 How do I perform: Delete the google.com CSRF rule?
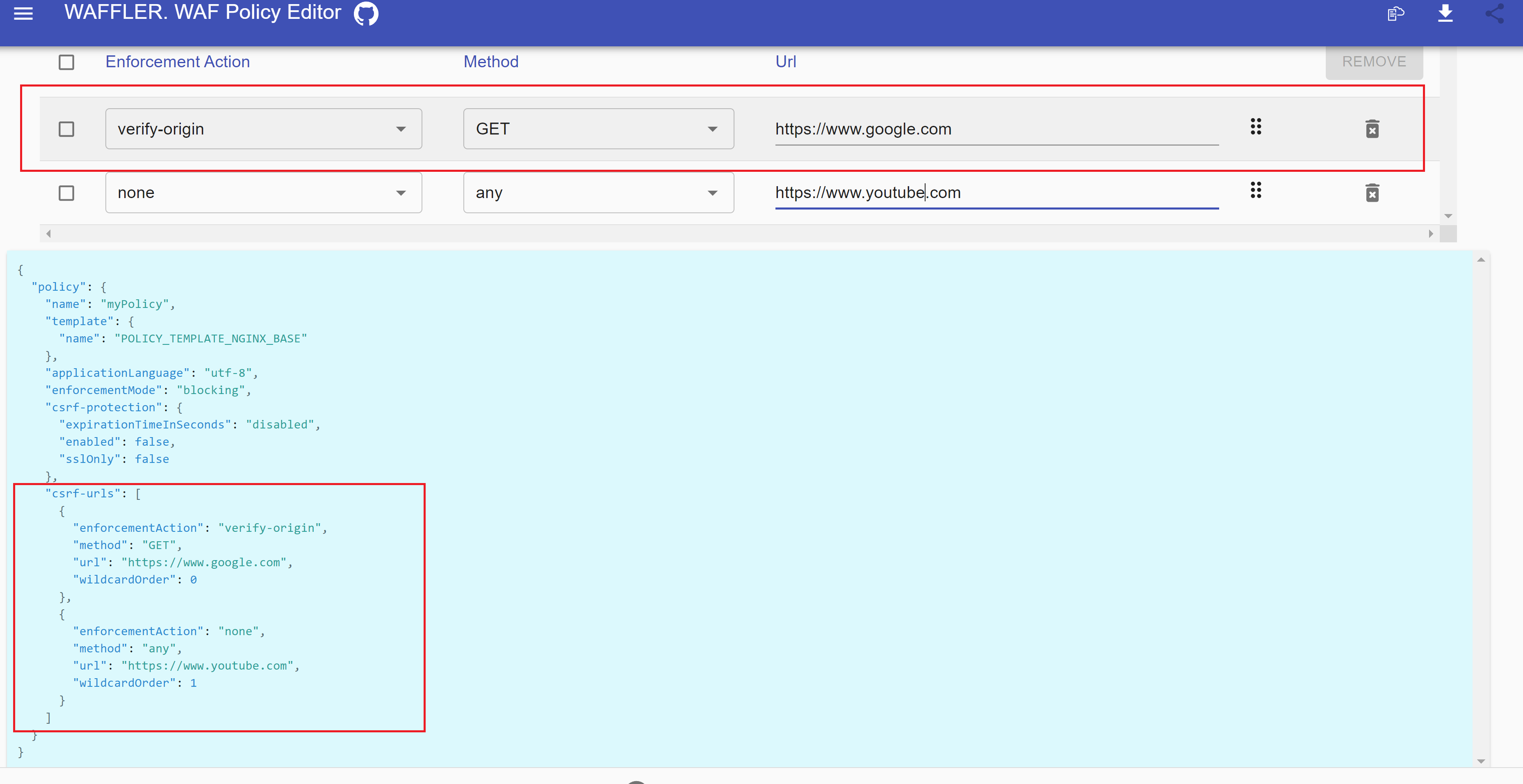(1372, 128)
